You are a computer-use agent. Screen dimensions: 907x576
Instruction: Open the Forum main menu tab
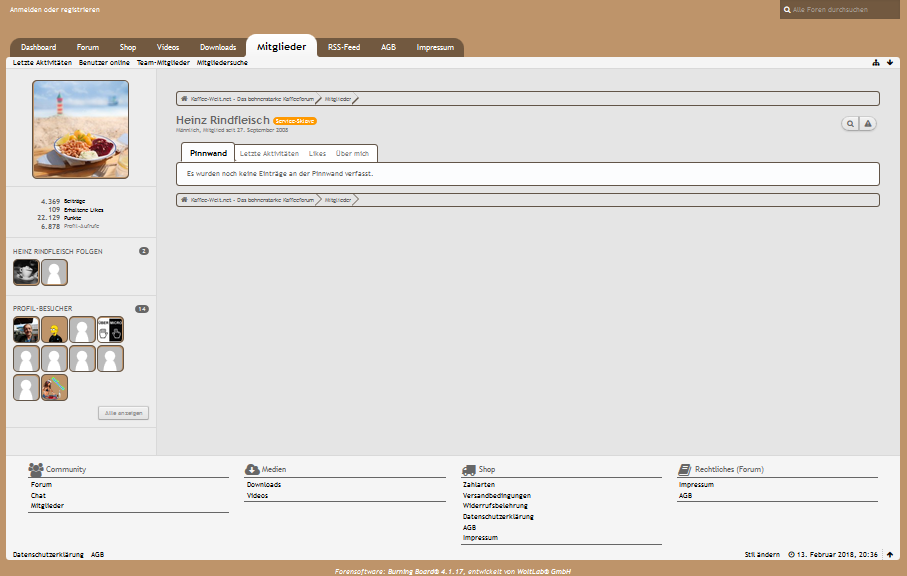(x=88, y=47)
